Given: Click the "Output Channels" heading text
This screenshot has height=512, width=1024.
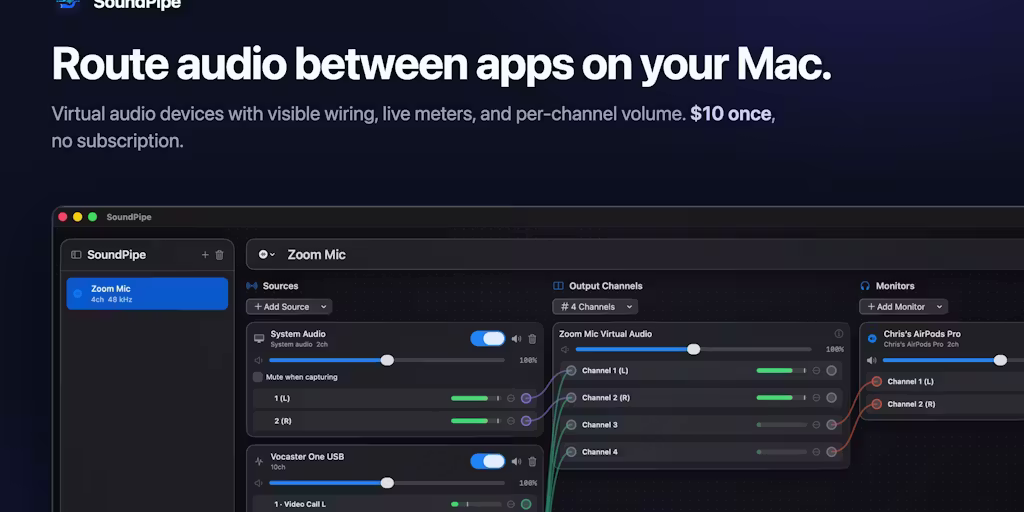Looking at the screenshot, I should pyautogui.click(x=605, y=286).
